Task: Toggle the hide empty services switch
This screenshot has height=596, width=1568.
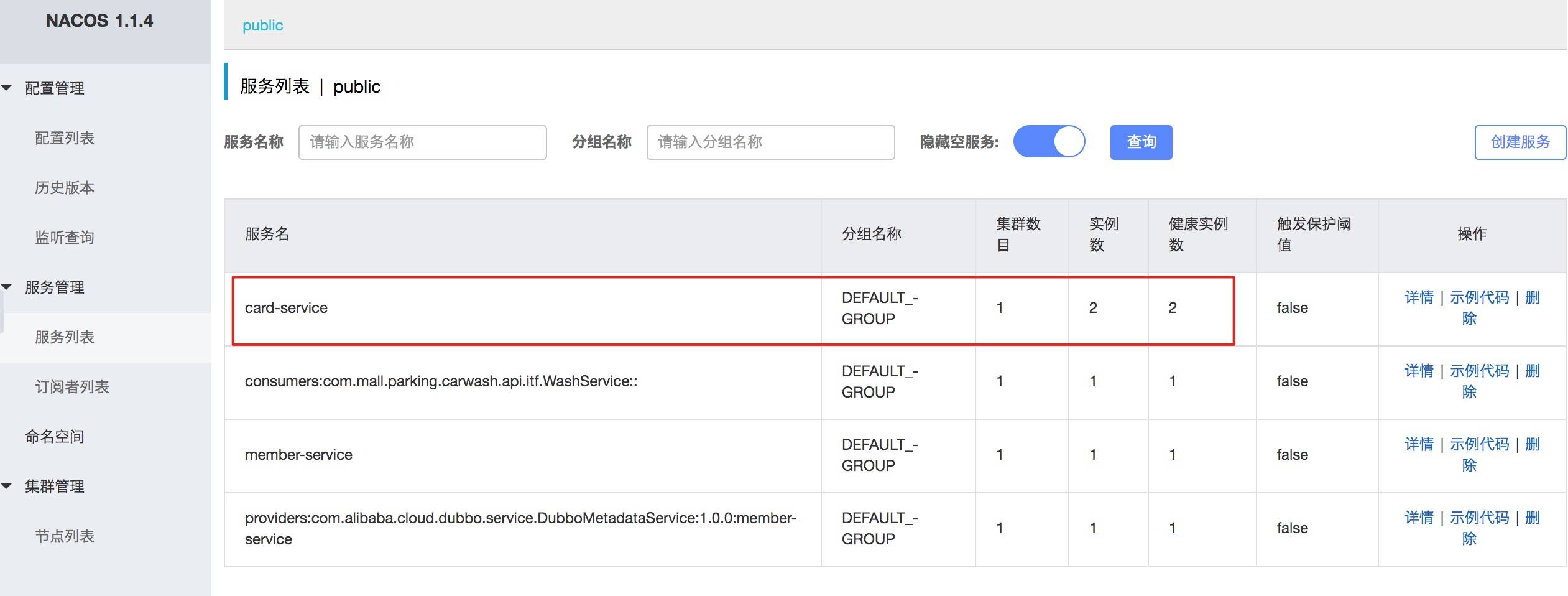Action: point(1049,142)
